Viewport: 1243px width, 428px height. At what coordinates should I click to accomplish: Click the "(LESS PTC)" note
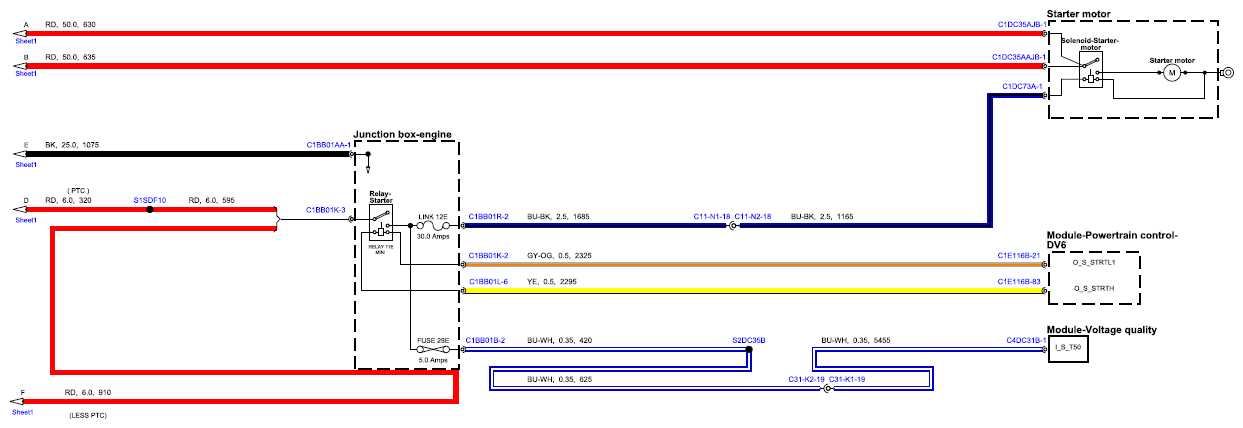coord(87,414)
